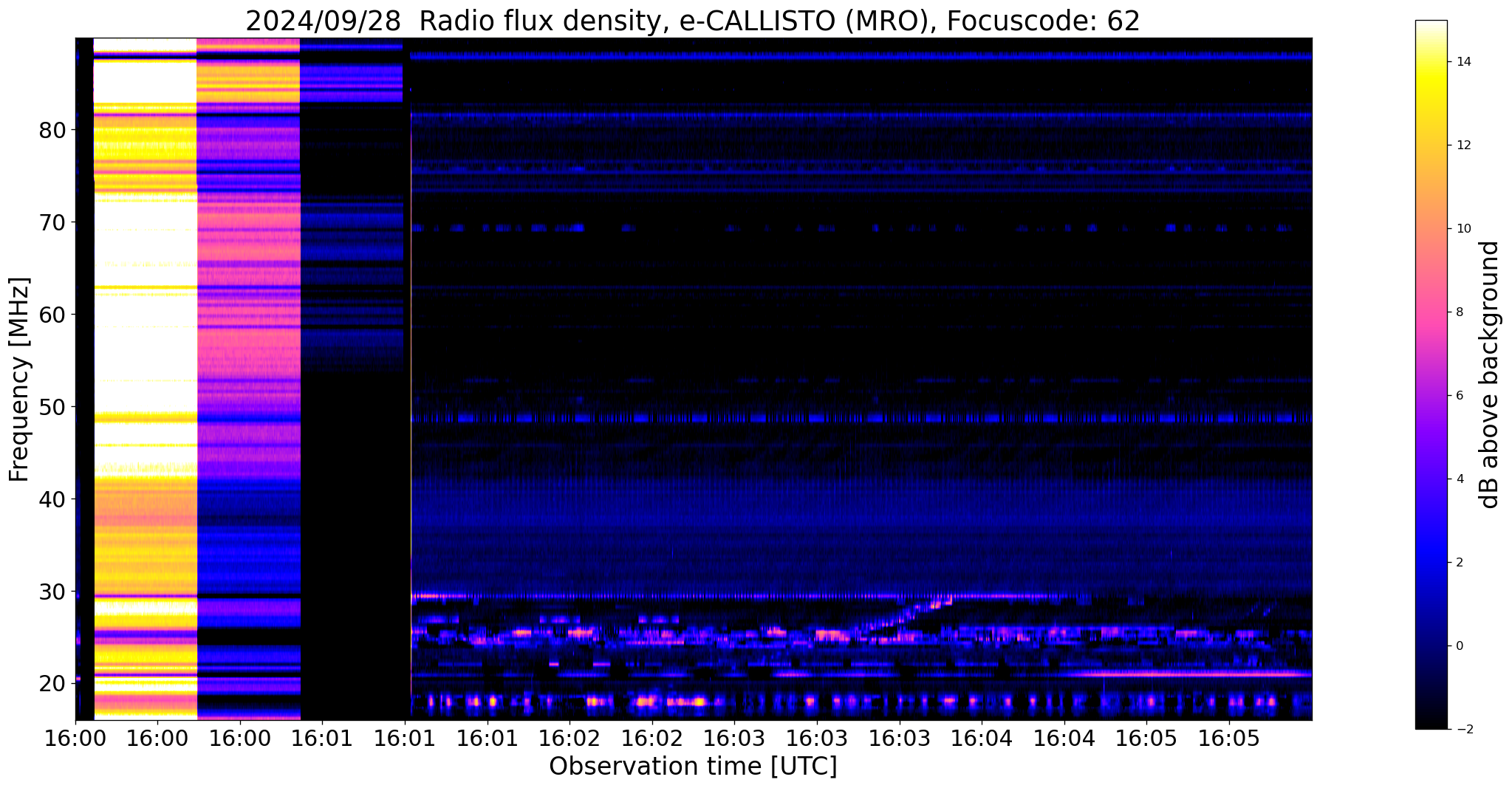Click the 'Frequency [MHz]' y-axis label
The image size is (1512, 788).
point(19,379)
